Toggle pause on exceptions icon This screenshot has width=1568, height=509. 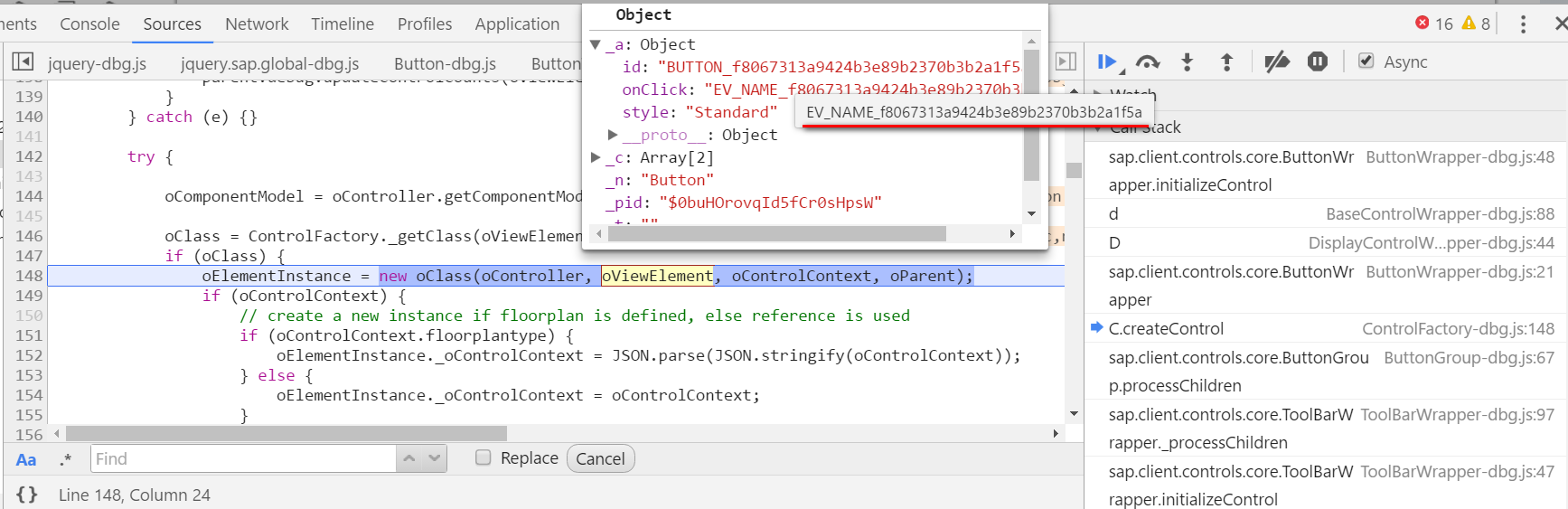1318,61
